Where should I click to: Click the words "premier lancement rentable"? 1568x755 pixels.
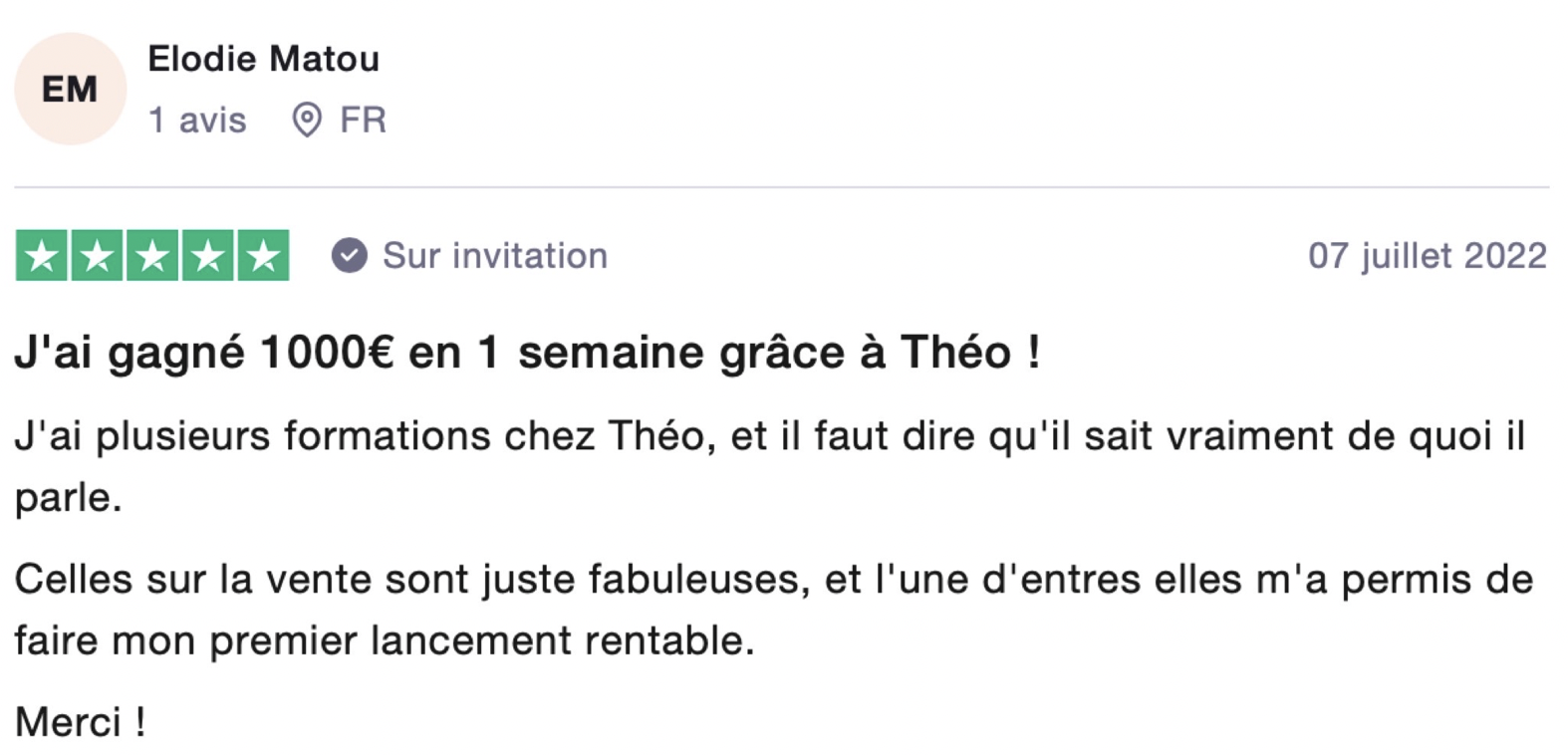[x=481, y=640]
